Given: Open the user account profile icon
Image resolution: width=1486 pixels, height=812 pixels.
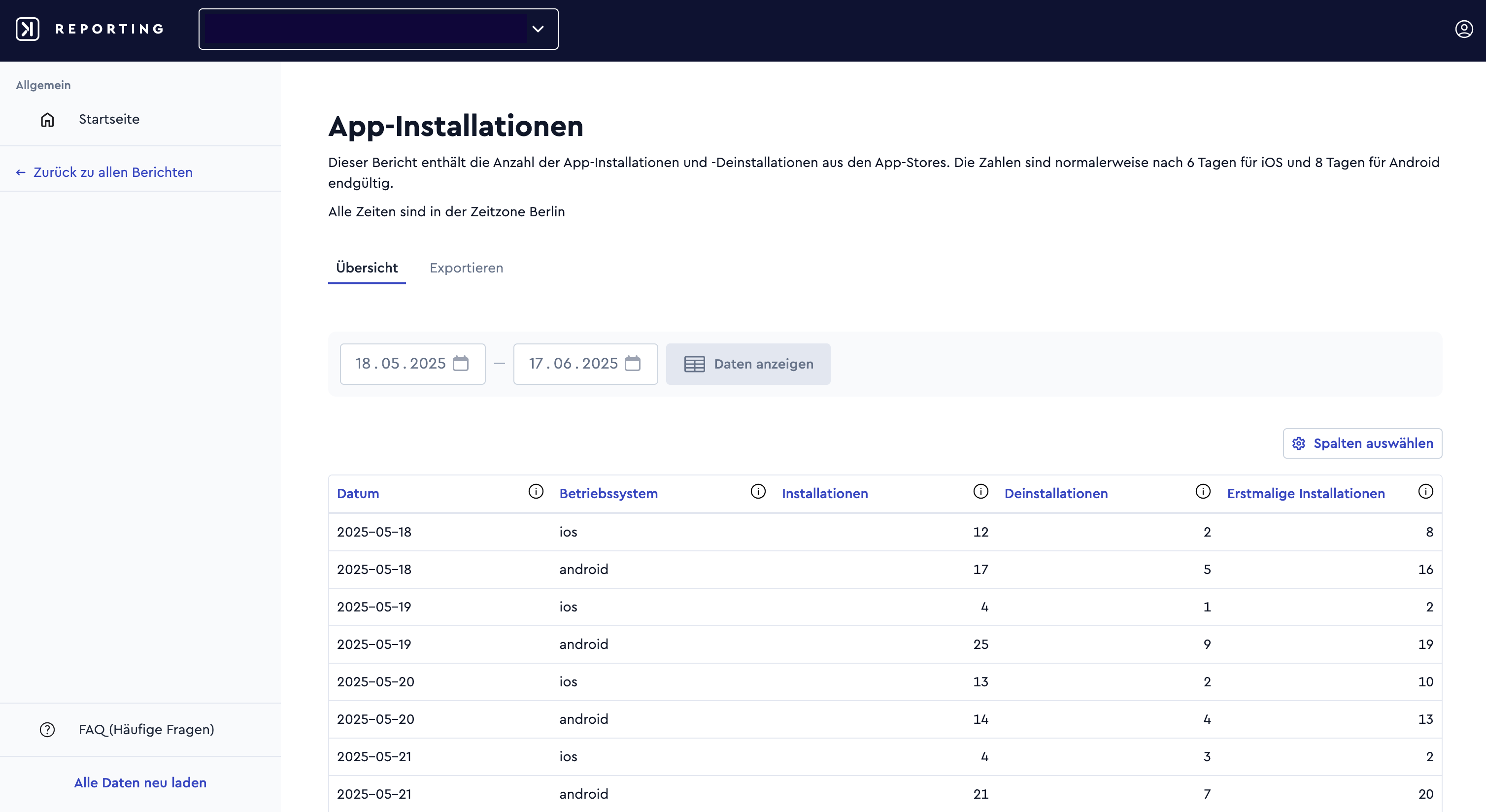Looking at the screenshot, I should (x=1463, y=29).
